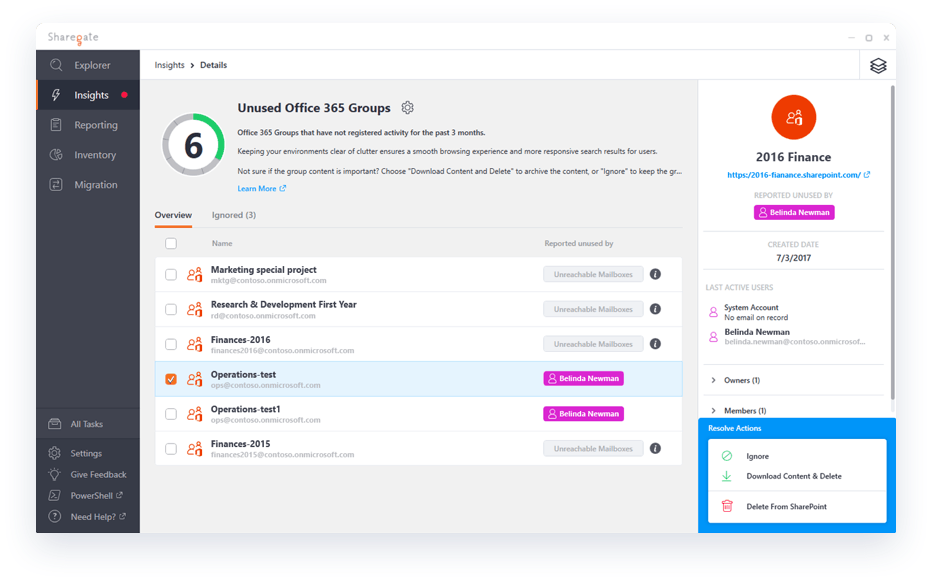Open the layers stack icon top right
The image size is (932, 582).
[878, 65]
